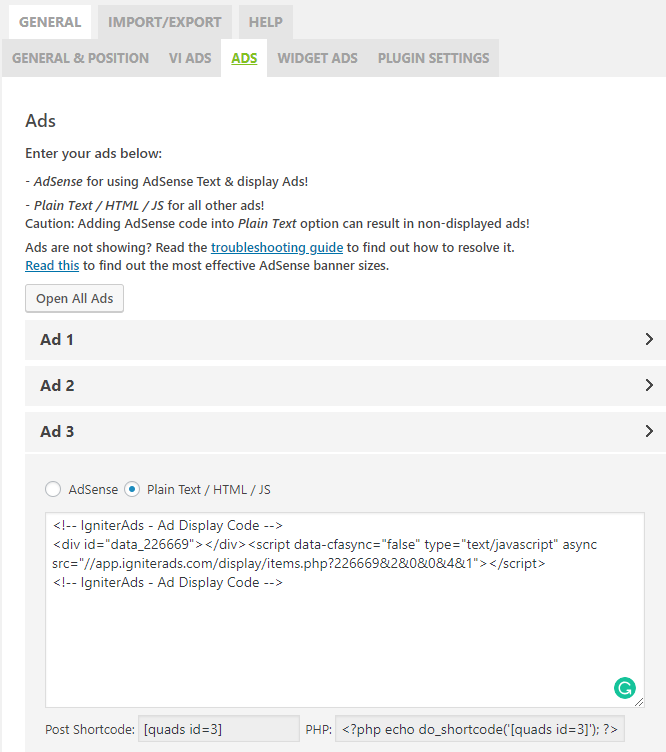
Task: Open the PLUGIN SETTINGS sub-tab
Action: coord(433,58)
